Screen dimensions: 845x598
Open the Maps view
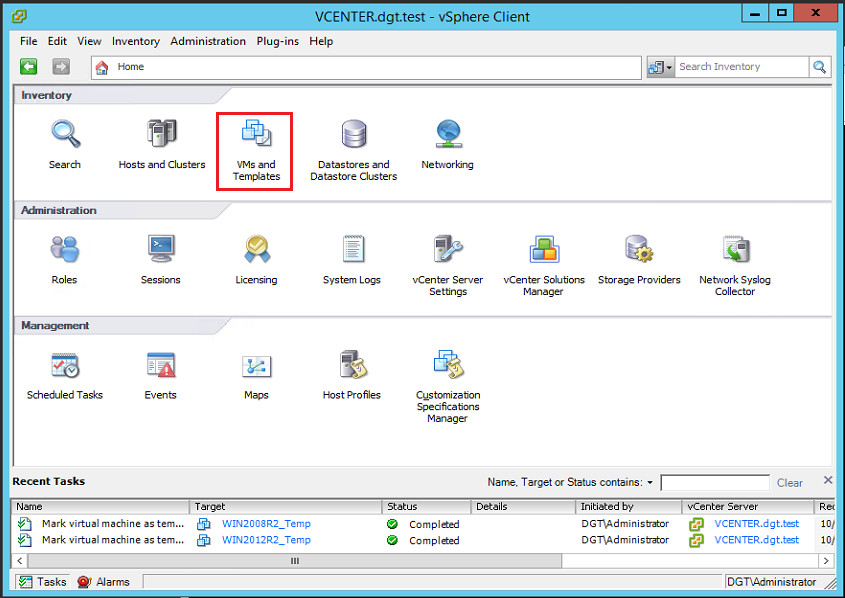pyautogui.click(x=257, y=366)
